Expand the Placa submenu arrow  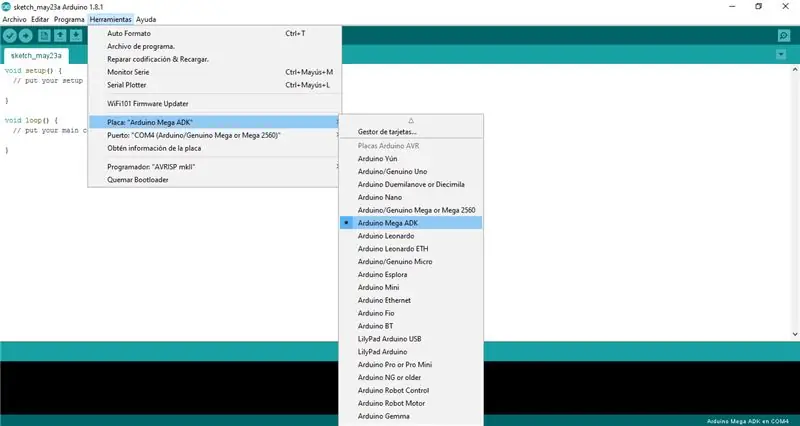(337, 122)
